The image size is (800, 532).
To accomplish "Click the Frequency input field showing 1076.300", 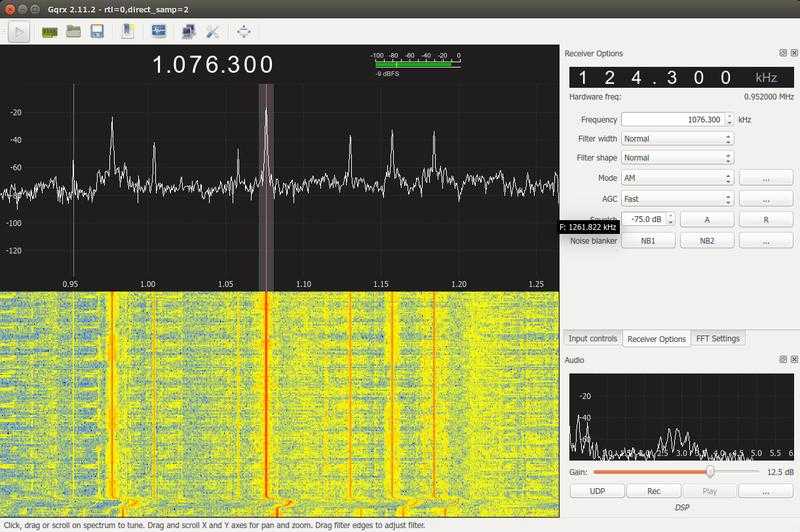I will (x=673, y=119).
